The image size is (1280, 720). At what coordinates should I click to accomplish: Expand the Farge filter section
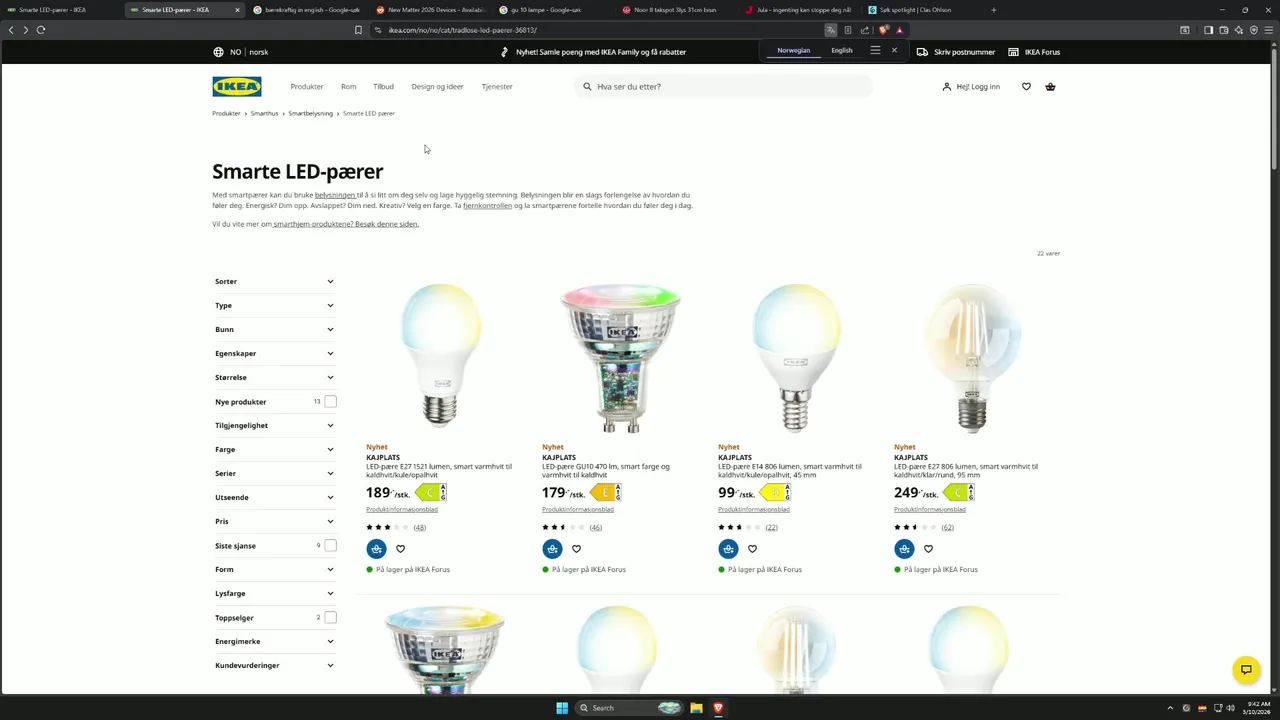pyautogui.click(x=275, y=450)
